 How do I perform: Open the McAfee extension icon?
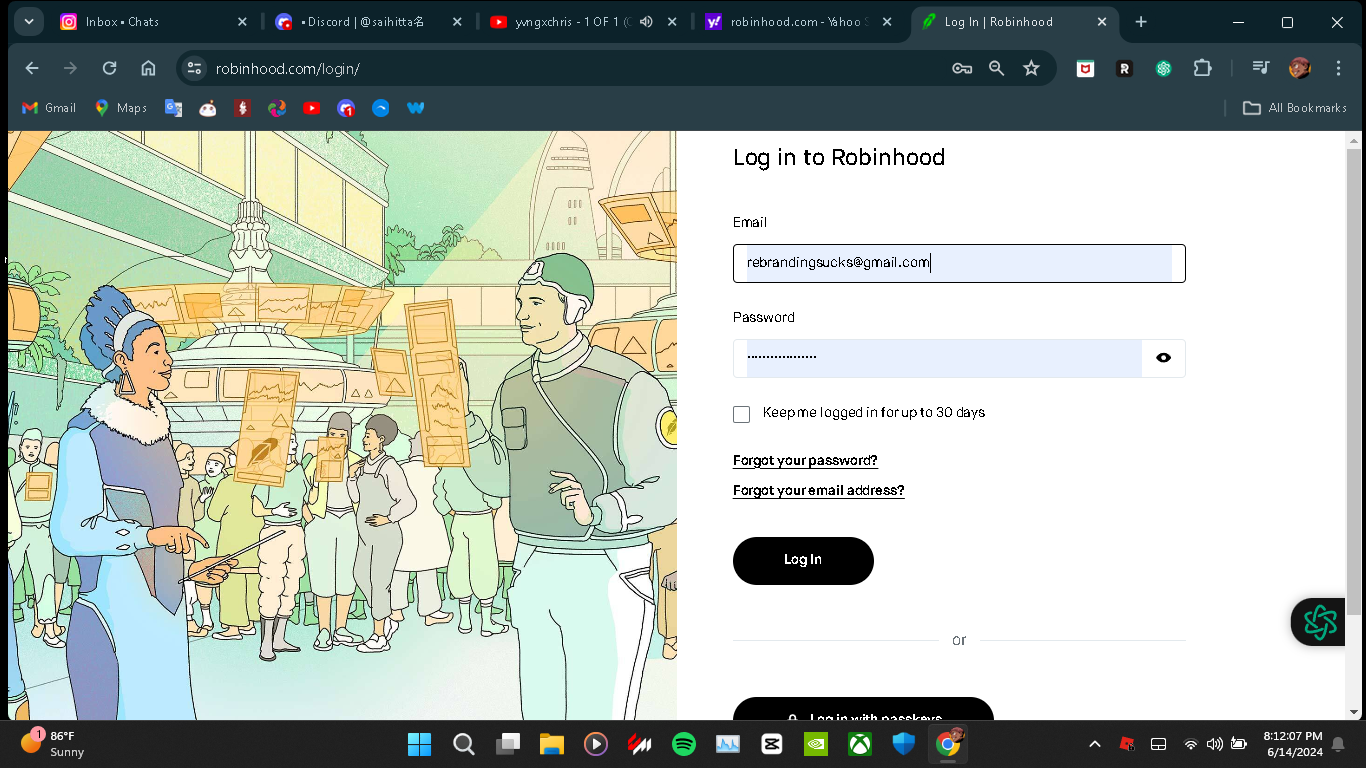(1085, 69)
